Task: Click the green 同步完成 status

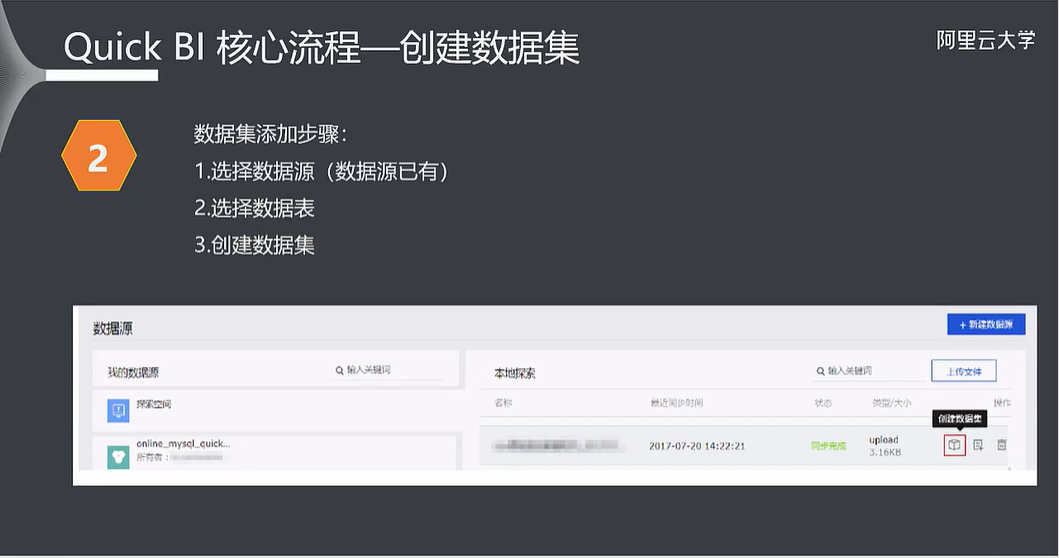Action: click(x=829, y=446)
